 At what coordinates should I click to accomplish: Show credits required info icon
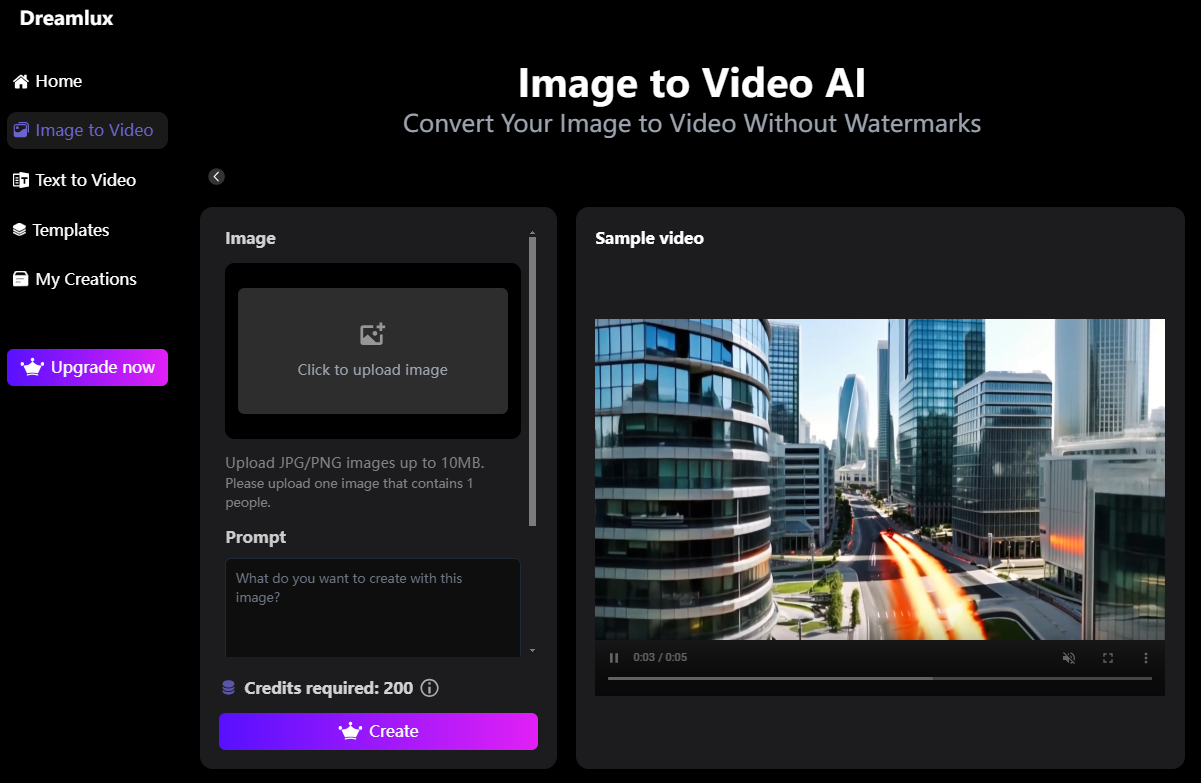(430, 688)
